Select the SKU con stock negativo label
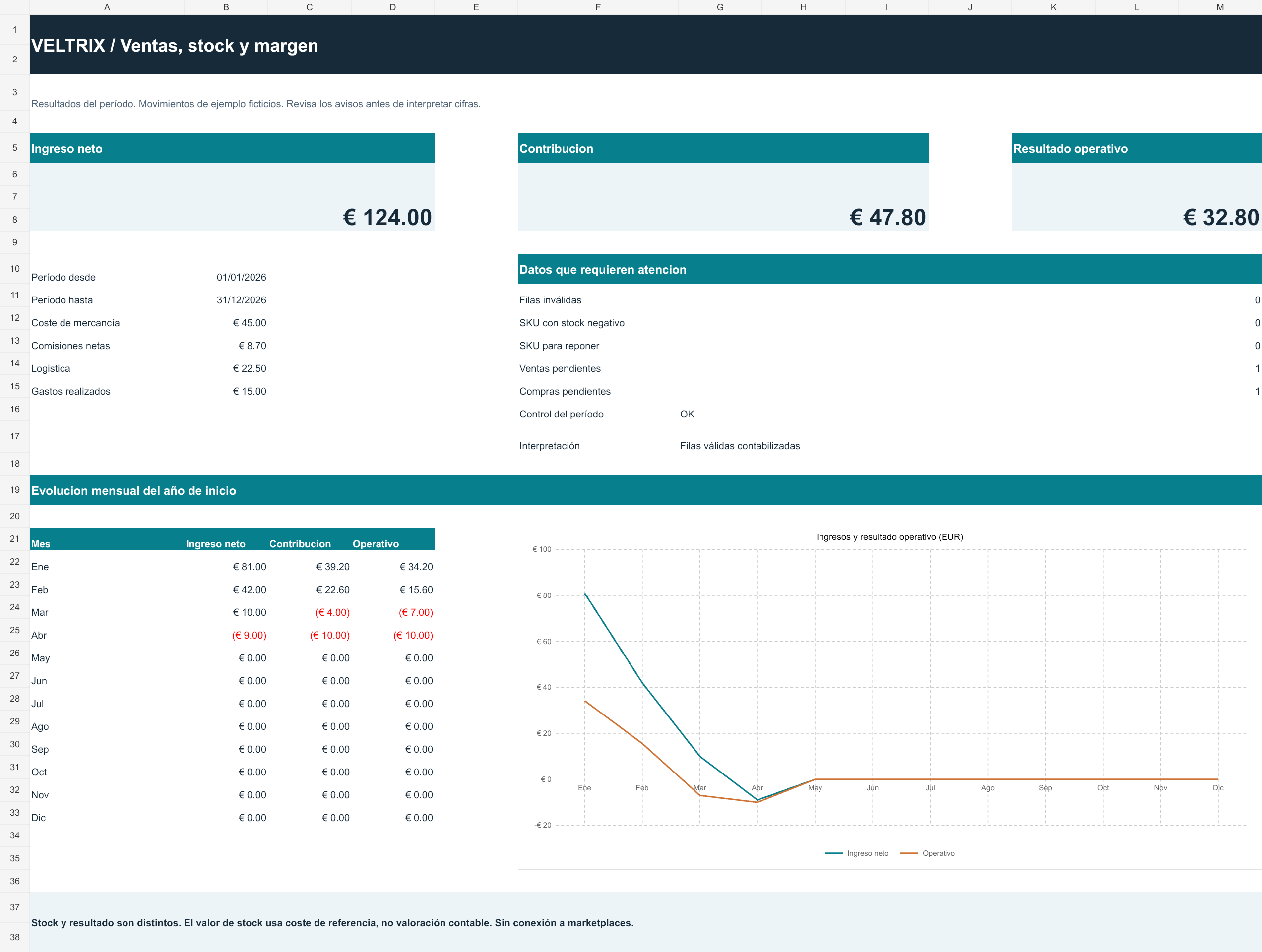The width and height of the screenshot is (1262, 952). [571, 323]
